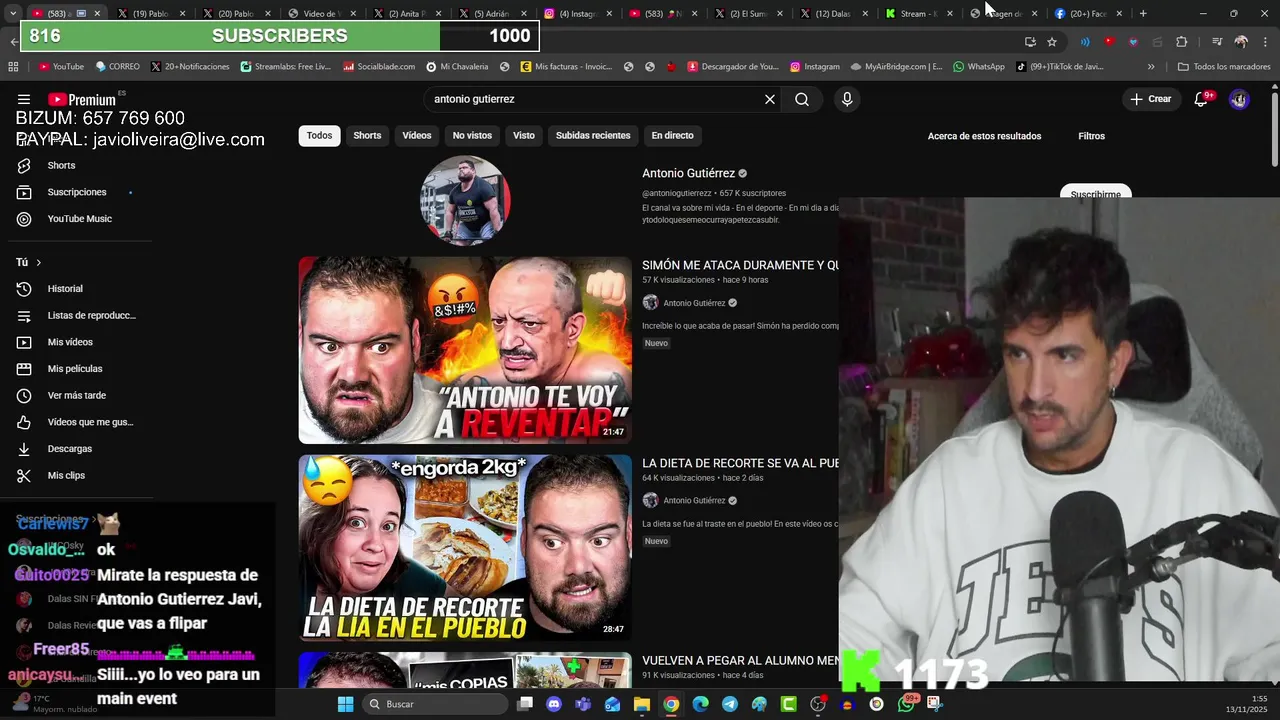Expand the Tú section chevron
Screen dimensions: 1280x720
tap(38, 262)
